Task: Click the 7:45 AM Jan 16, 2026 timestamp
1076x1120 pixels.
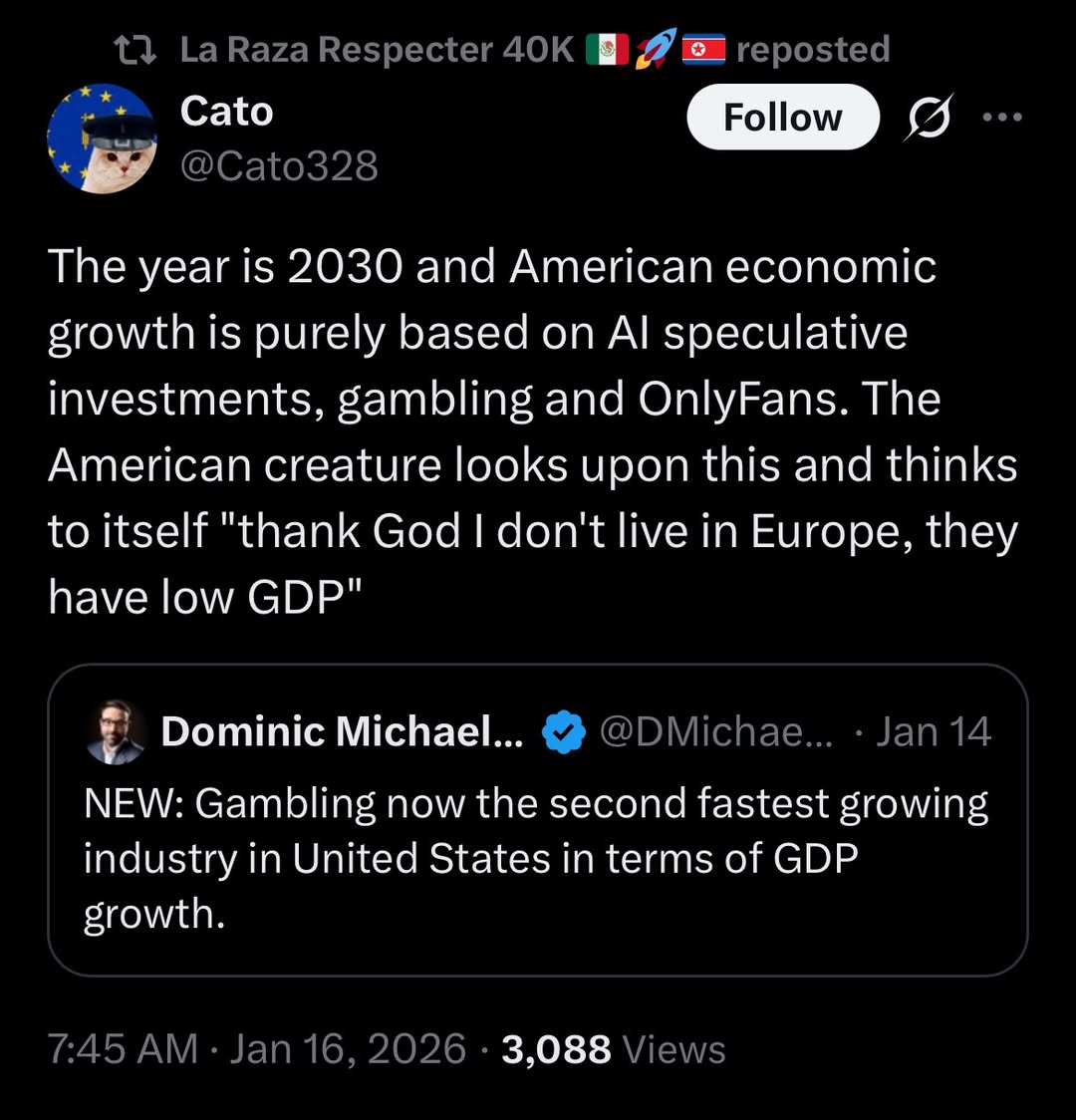Action: click(x=256, y=1049)
